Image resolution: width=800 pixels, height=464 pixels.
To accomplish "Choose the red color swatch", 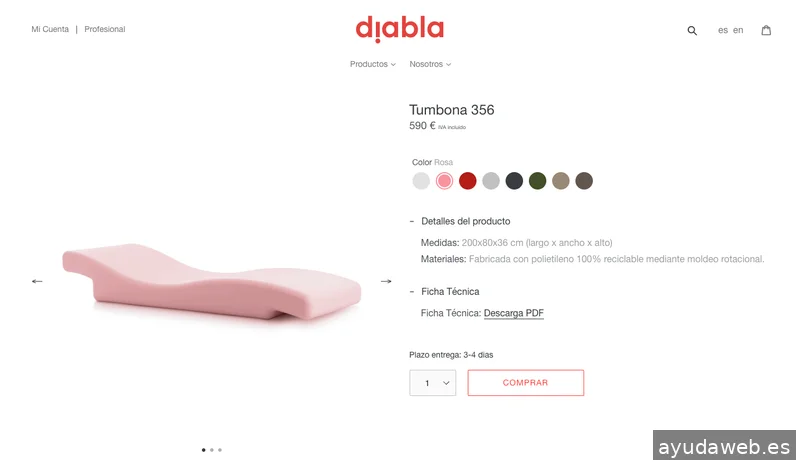I will [x=467, y=181].
